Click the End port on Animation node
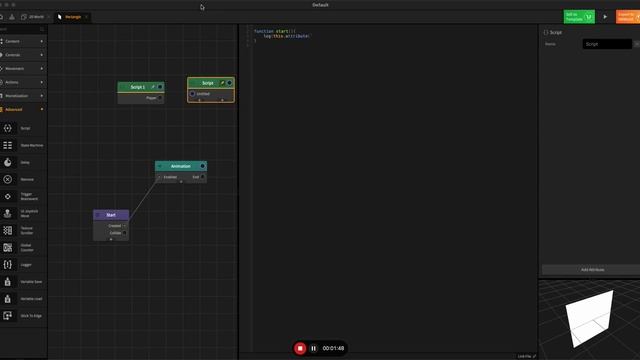 pos(203,177)
